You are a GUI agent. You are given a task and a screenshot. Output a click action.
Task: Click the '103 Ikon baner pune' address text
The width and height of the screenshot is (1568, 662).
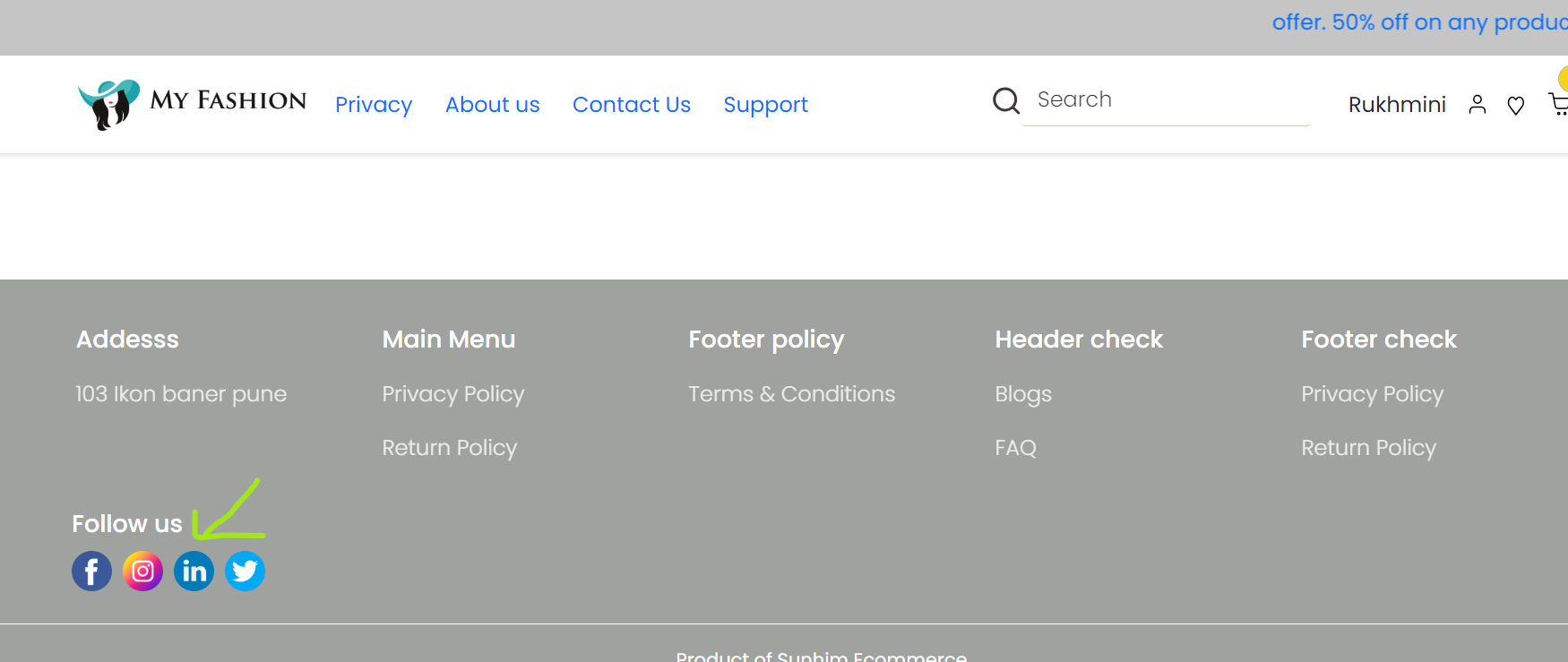point(181,394)
